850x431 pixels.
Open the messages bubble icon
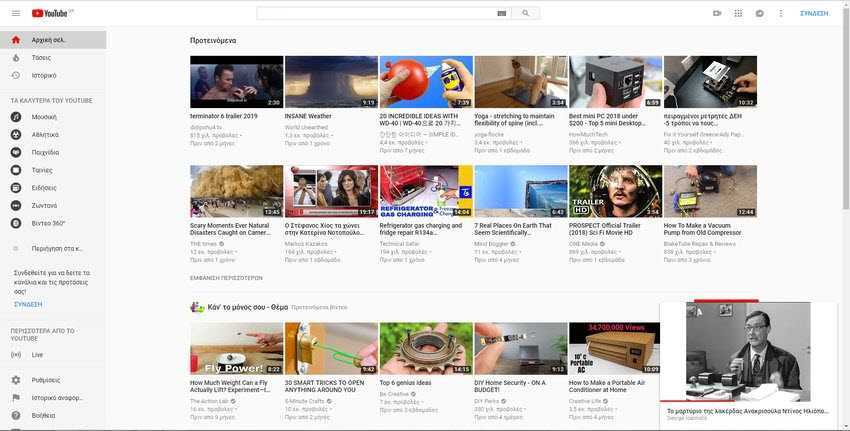[x=760, y=13]
